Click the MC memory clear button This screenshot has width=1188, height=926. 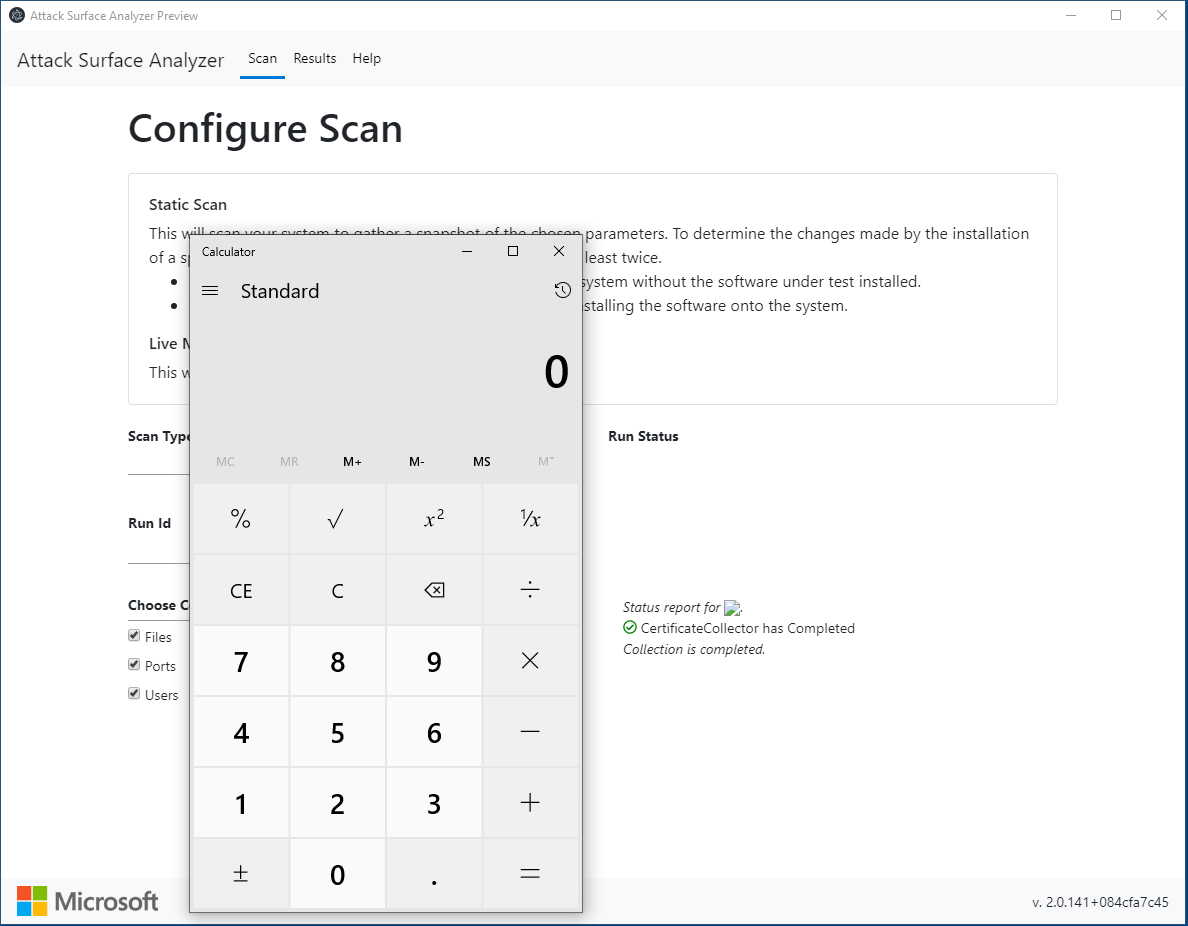click(x=225, y=461)
